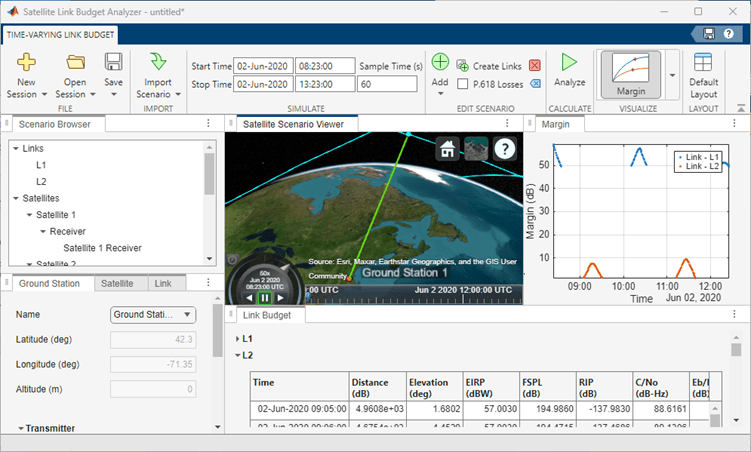Pause the scenario animation playback
Viewport: 751px width, 452px height.
(265, 297)
